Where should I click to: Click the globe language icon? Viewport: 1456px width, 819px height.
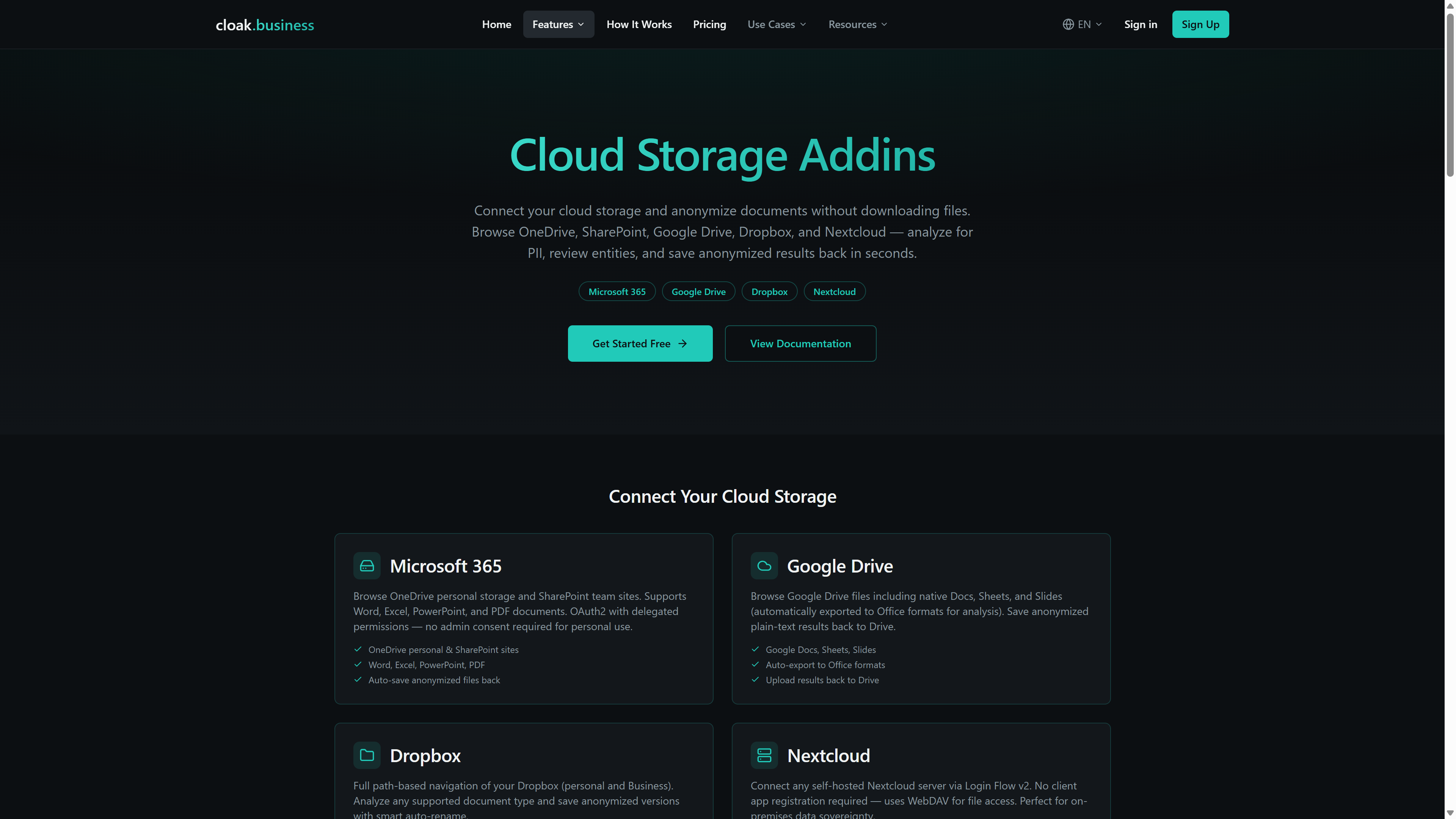tap(1068, 24)
